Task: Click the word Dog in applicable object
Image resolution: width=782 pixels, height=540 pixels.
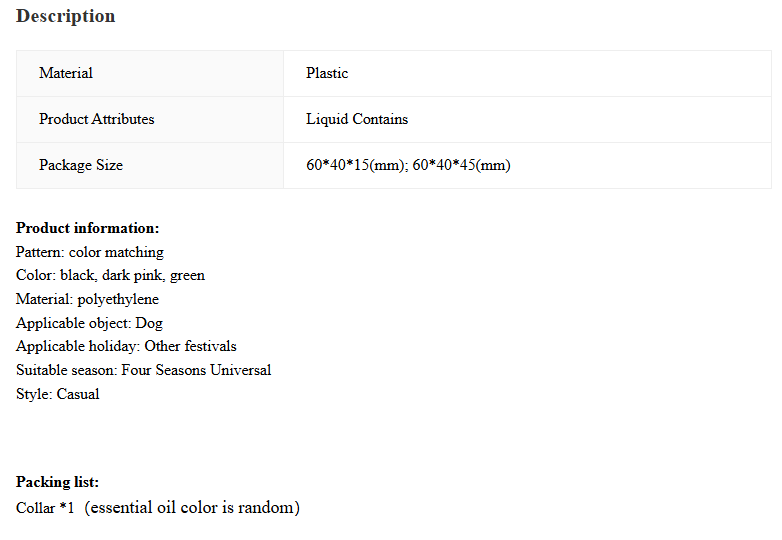Action: [x=149, y=323]
